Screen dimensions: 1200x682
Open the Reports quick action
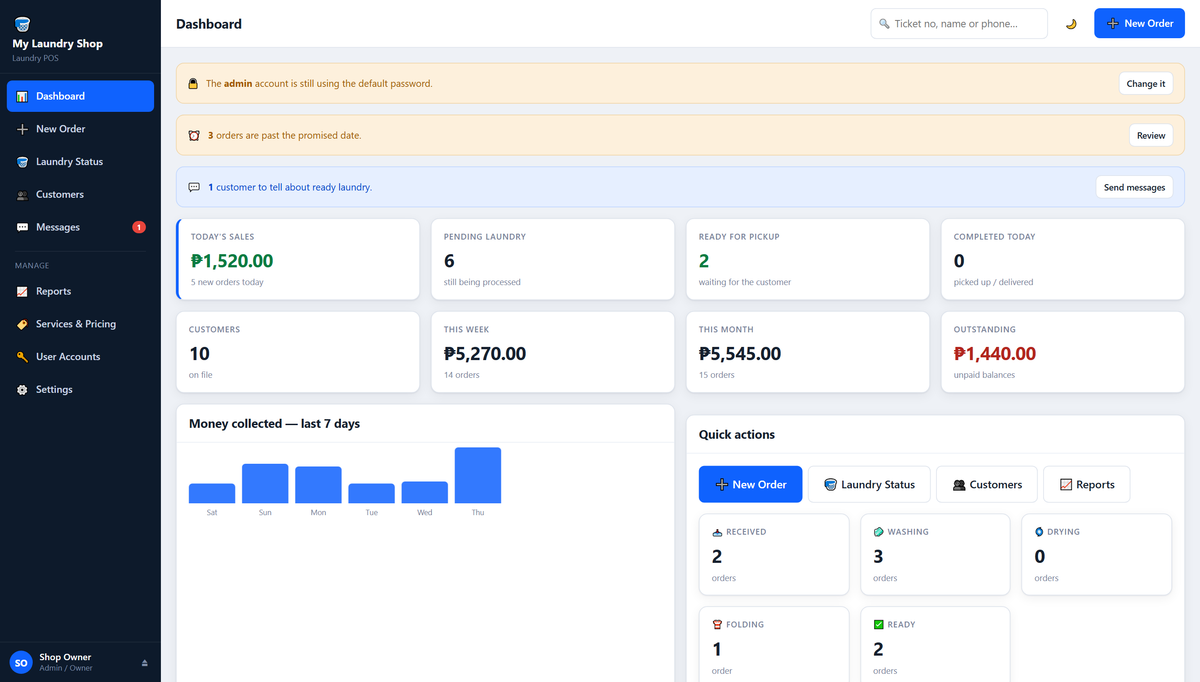(1086, 484)
